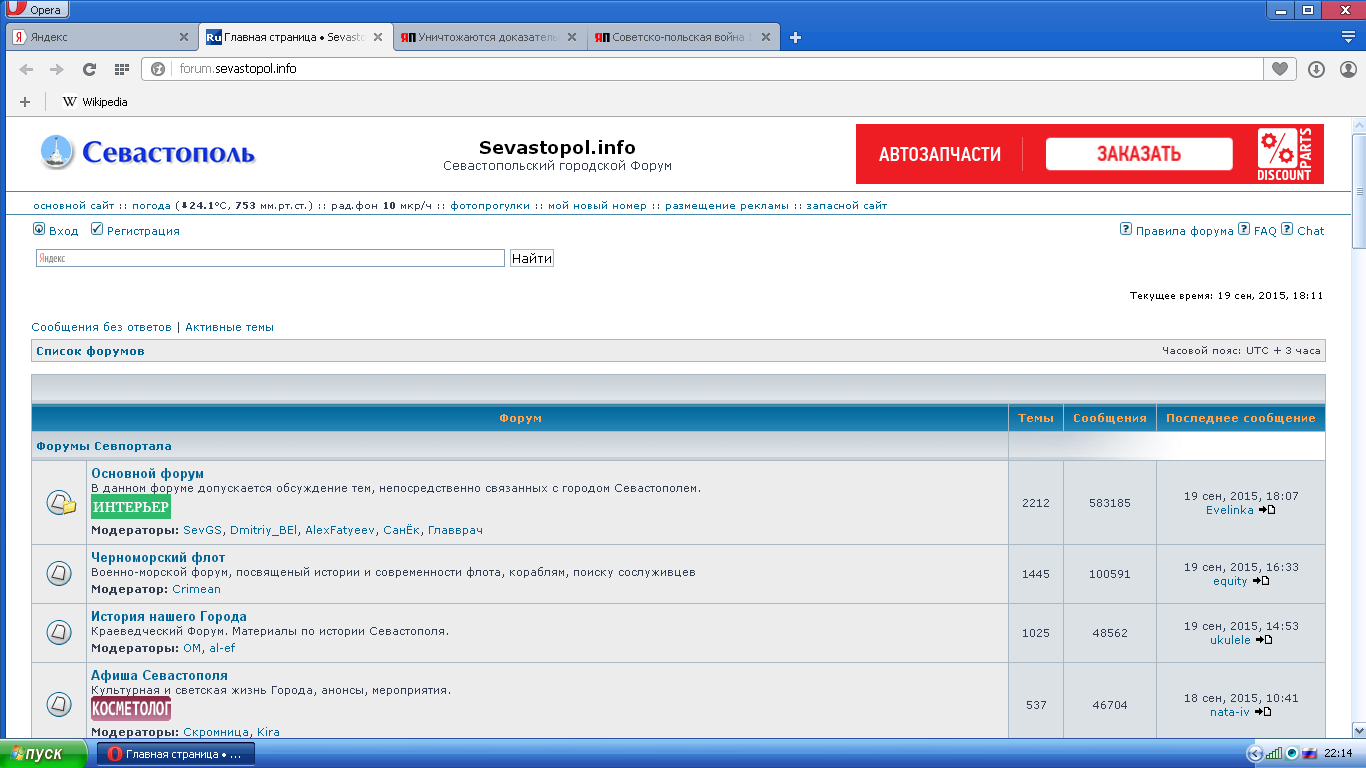1366x768 pixels.
Task: Click the ИНТЕРЬЕР green ad badge
Action: (131, 507)
